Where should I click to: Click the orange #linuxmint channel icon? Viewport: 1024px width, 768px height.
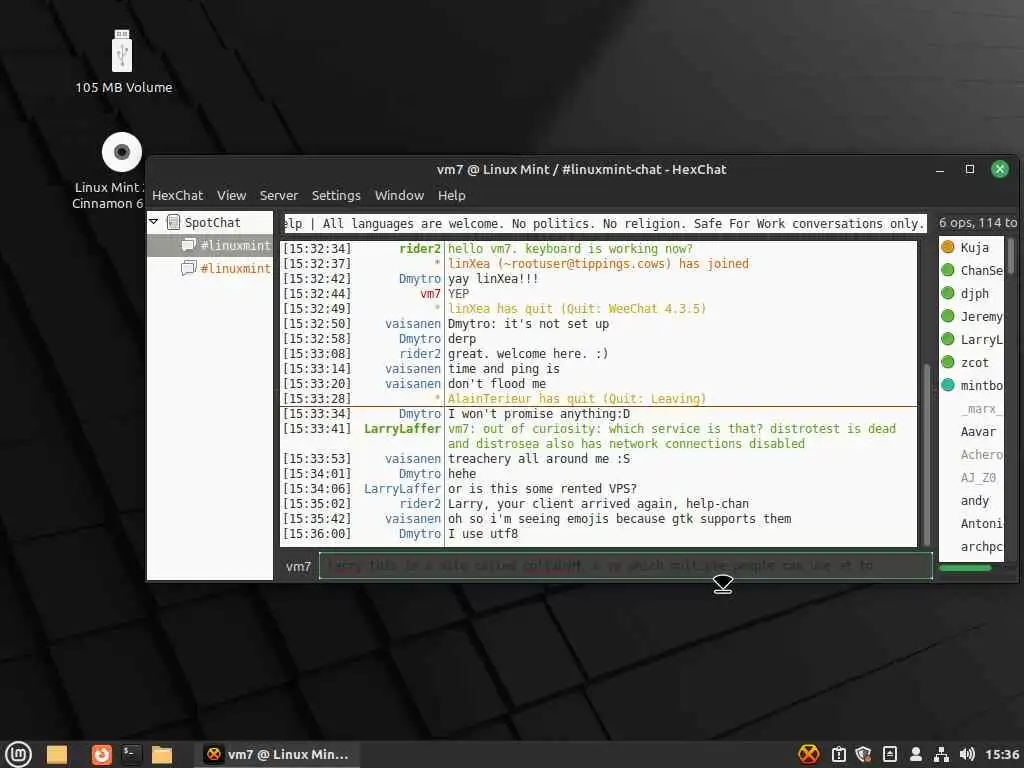tap(188, 268)
